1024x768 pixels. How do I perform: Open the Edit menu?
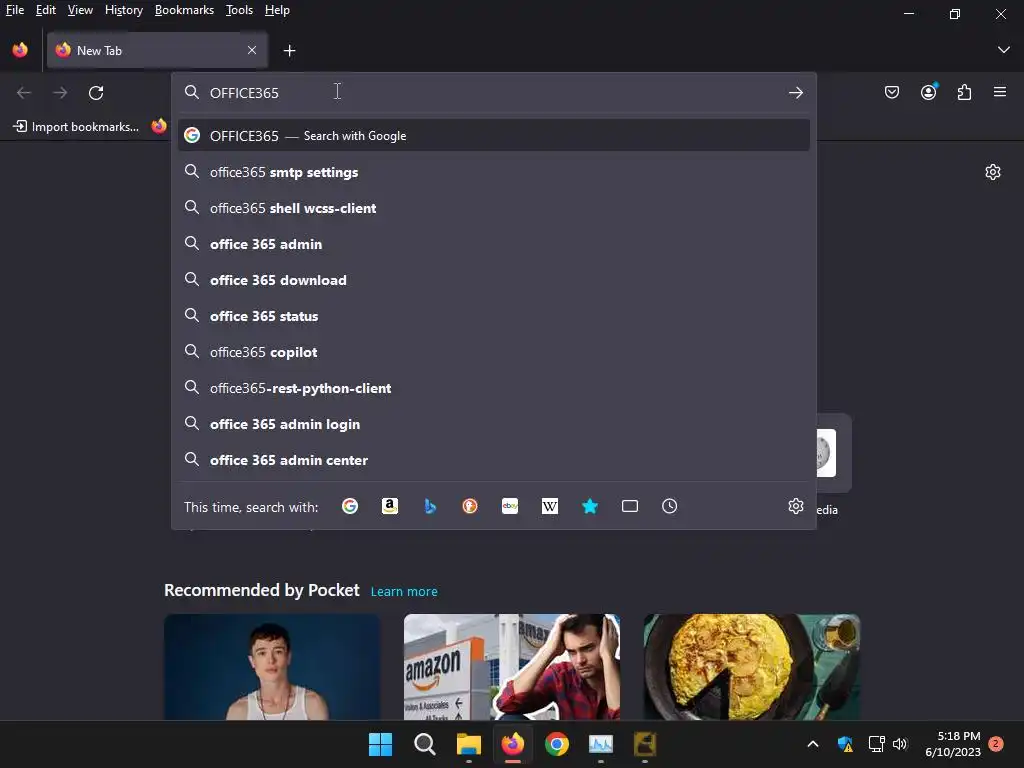tap(46, 10)
